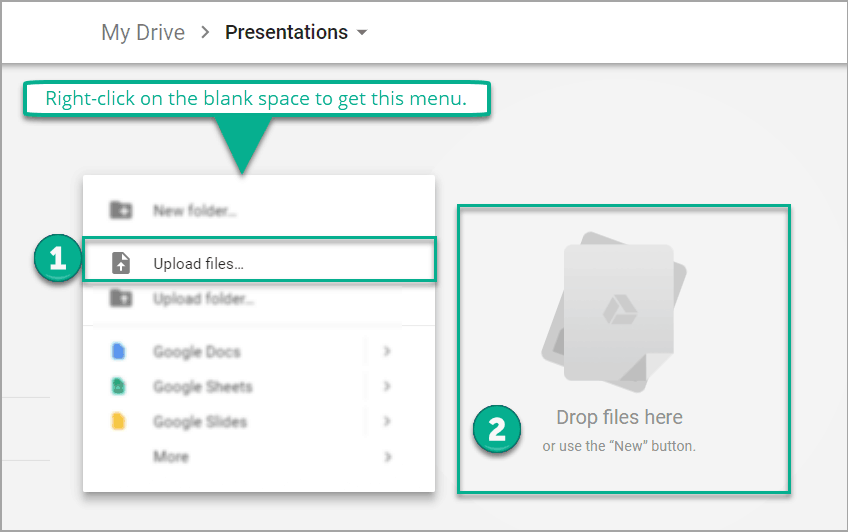Click the Upload folder icon
Screen dimensions: 848x532
click(x=120, y=298)
